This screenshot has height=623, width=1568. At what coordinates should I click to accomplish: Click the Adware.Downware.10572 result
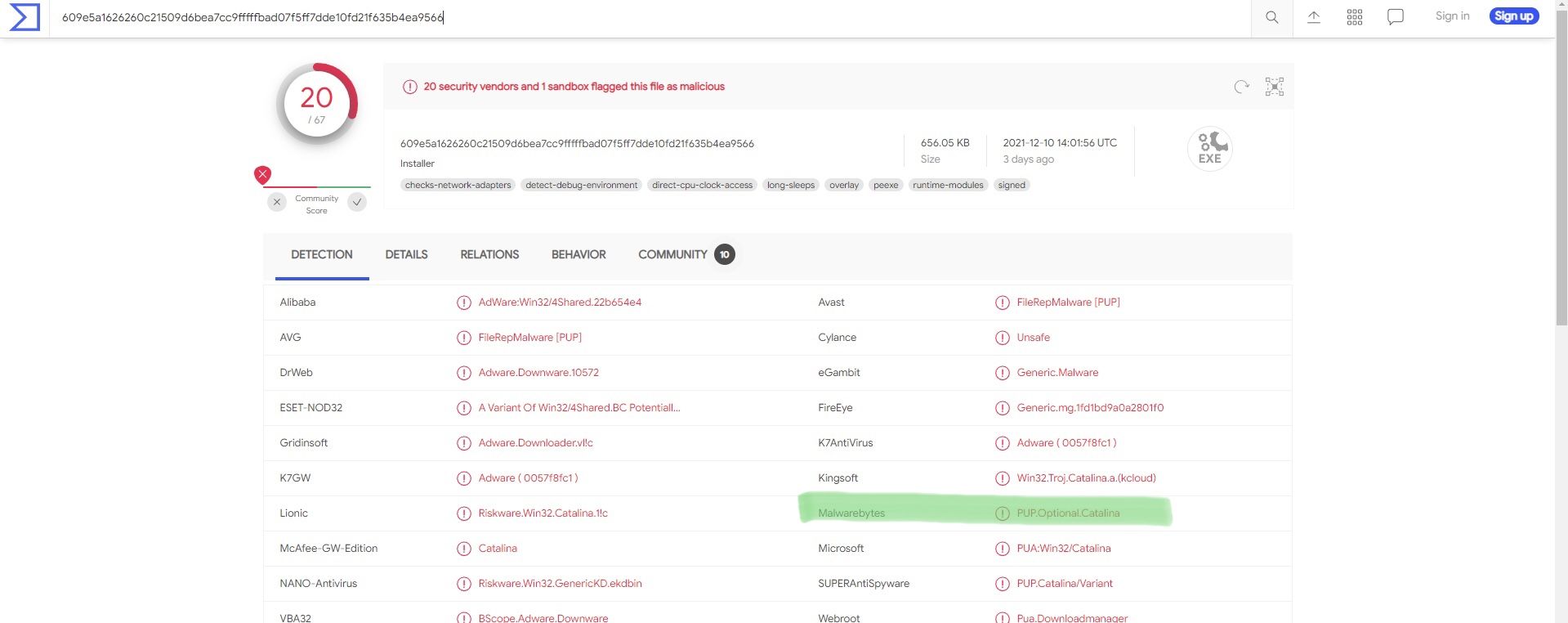pyautogui.click(x=538, y=373)
